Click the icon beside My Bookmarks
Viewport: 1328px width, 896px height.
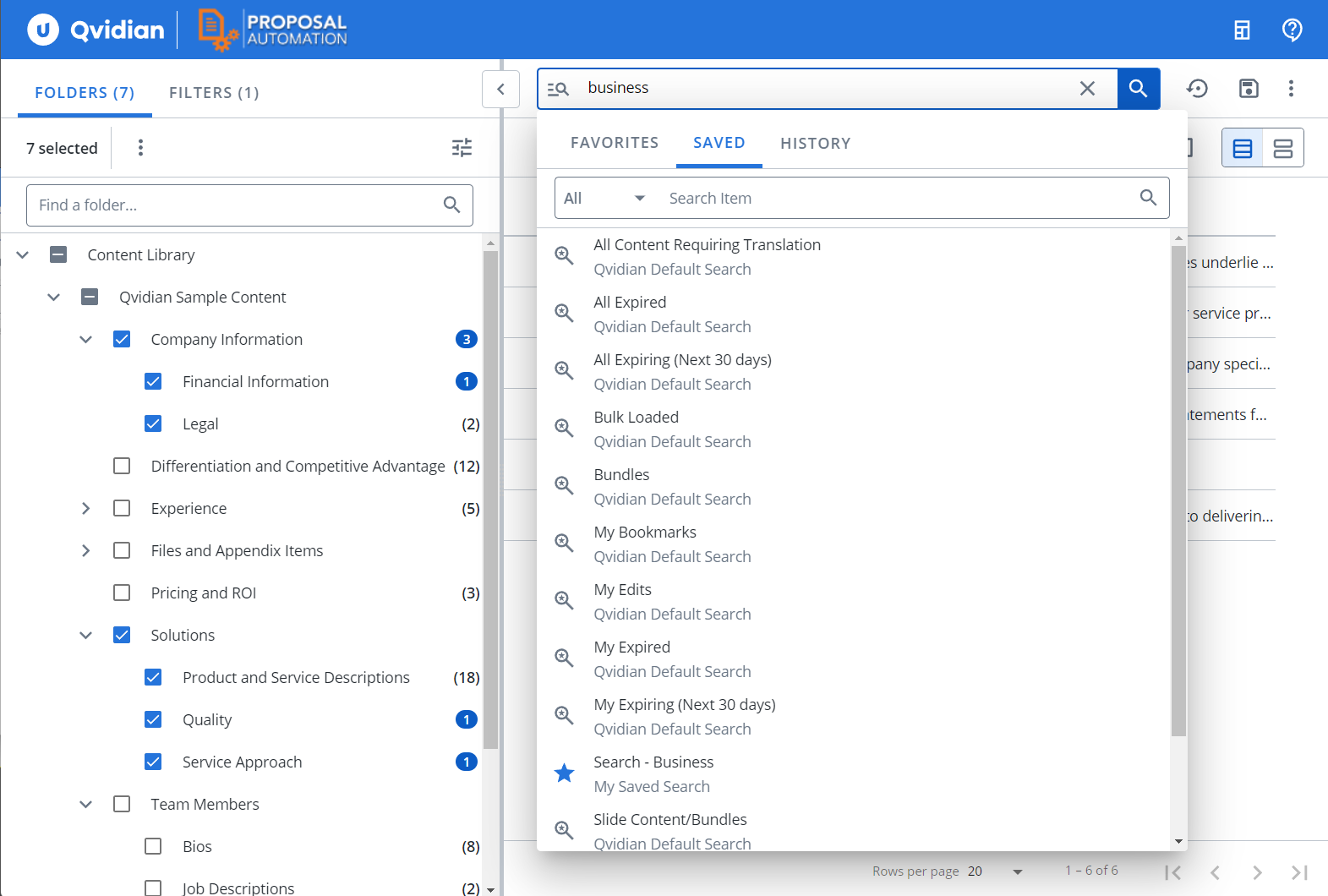pyautogui.click(x=564, y=543)
